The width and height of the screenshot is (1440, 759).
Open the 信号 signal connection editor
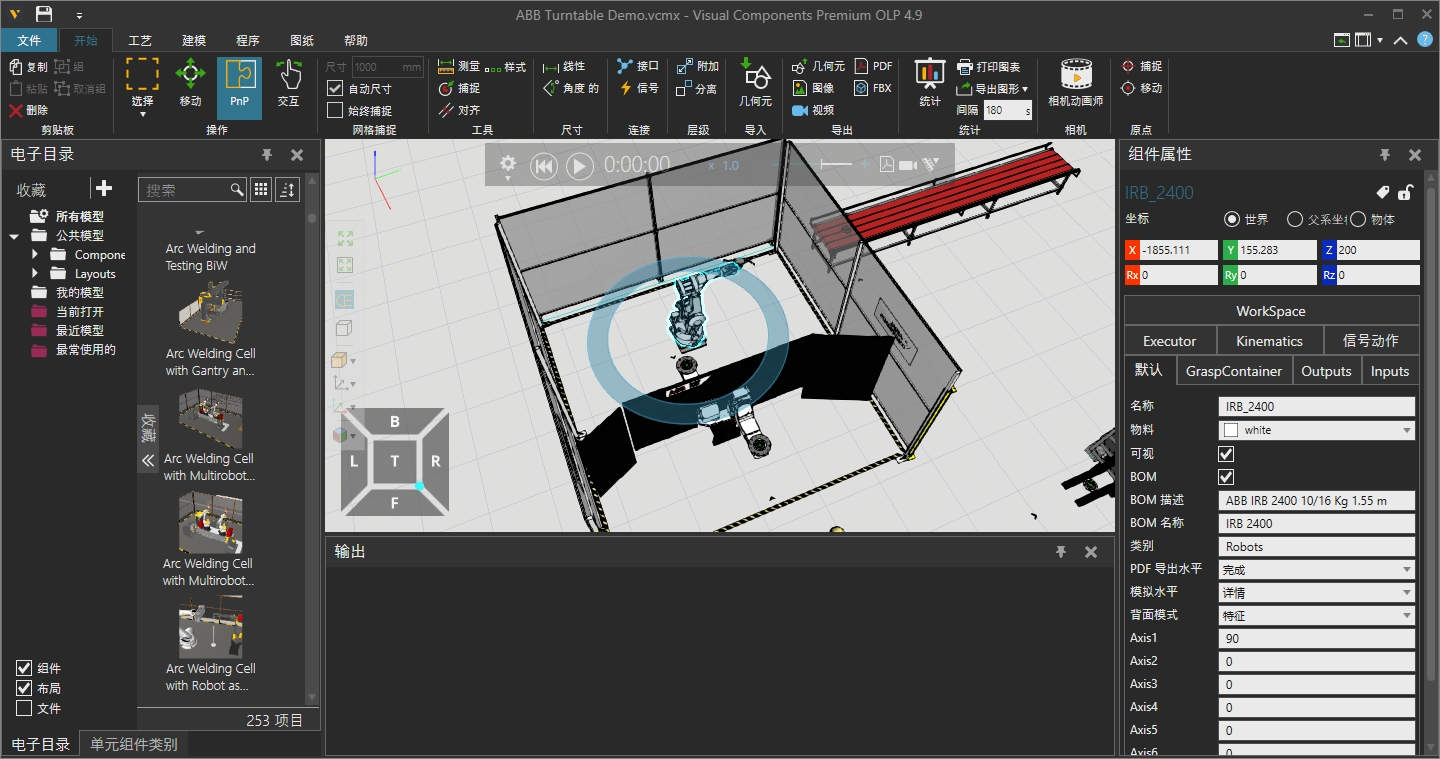(x=638, y=88)
